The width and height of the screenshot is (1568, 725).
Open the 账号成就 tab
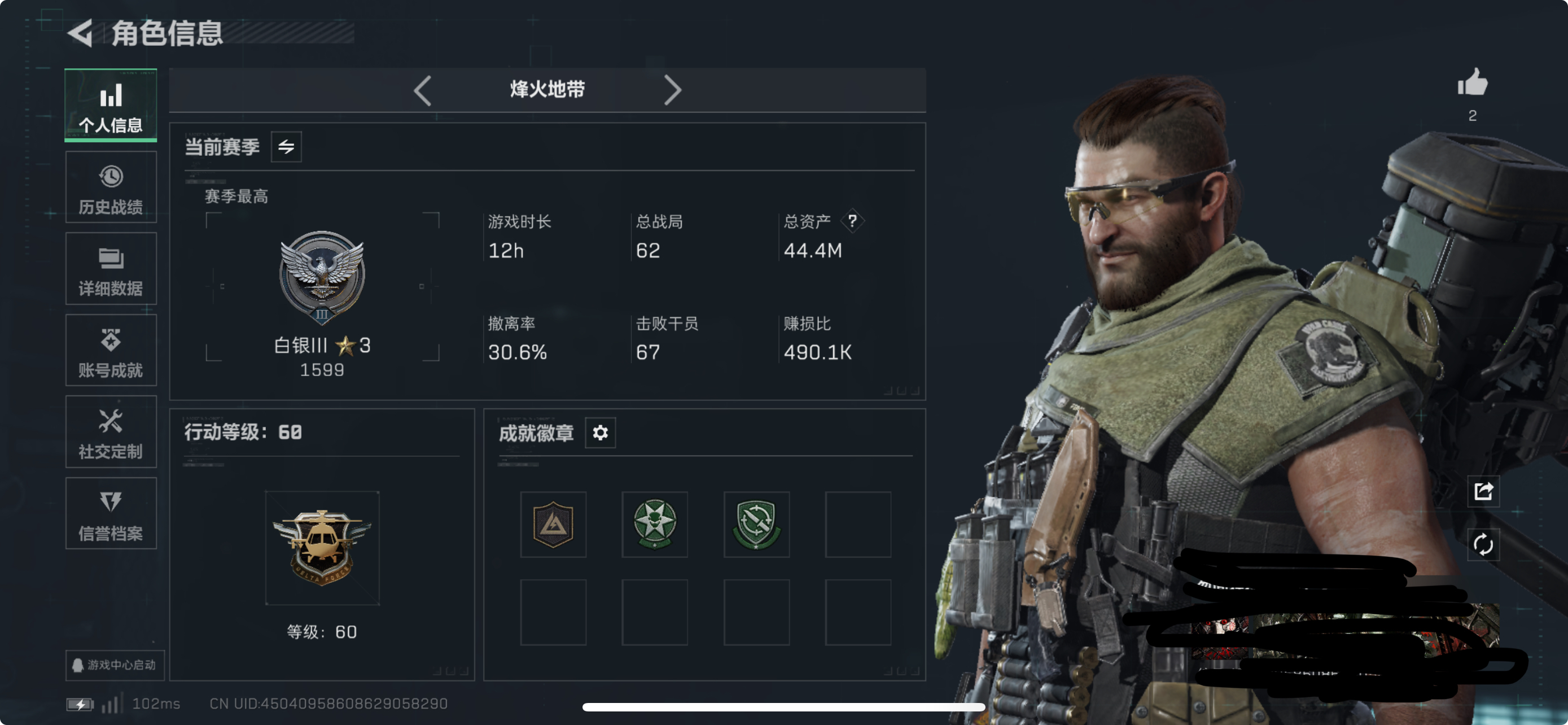[x=111, y=351]
